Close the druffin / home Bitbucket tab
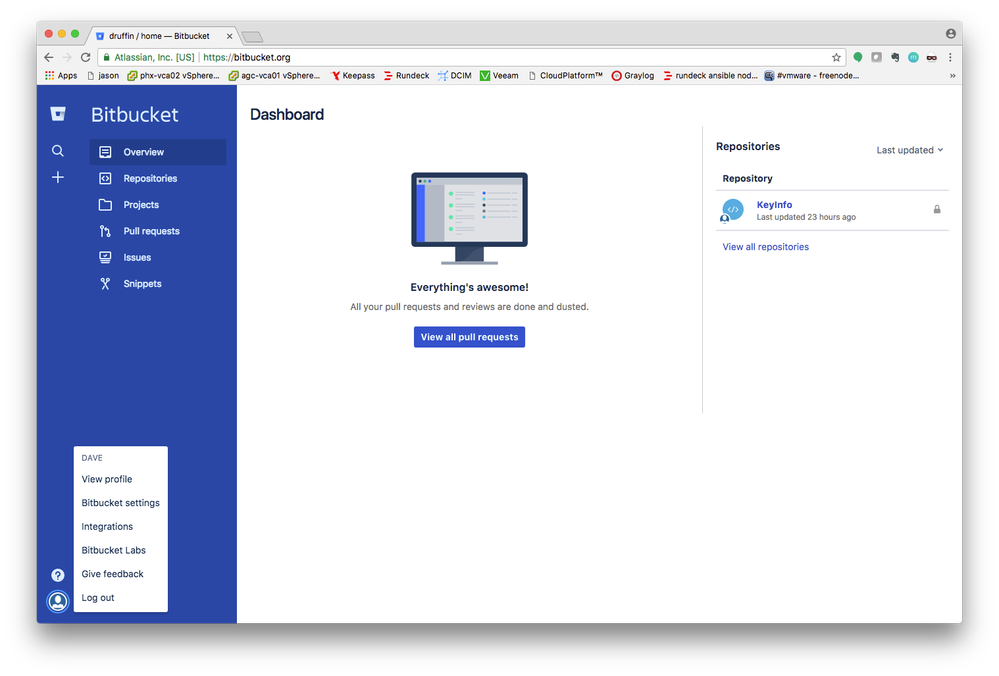The height and width of the screenshot is (676, 999). [x=229, y=36]
